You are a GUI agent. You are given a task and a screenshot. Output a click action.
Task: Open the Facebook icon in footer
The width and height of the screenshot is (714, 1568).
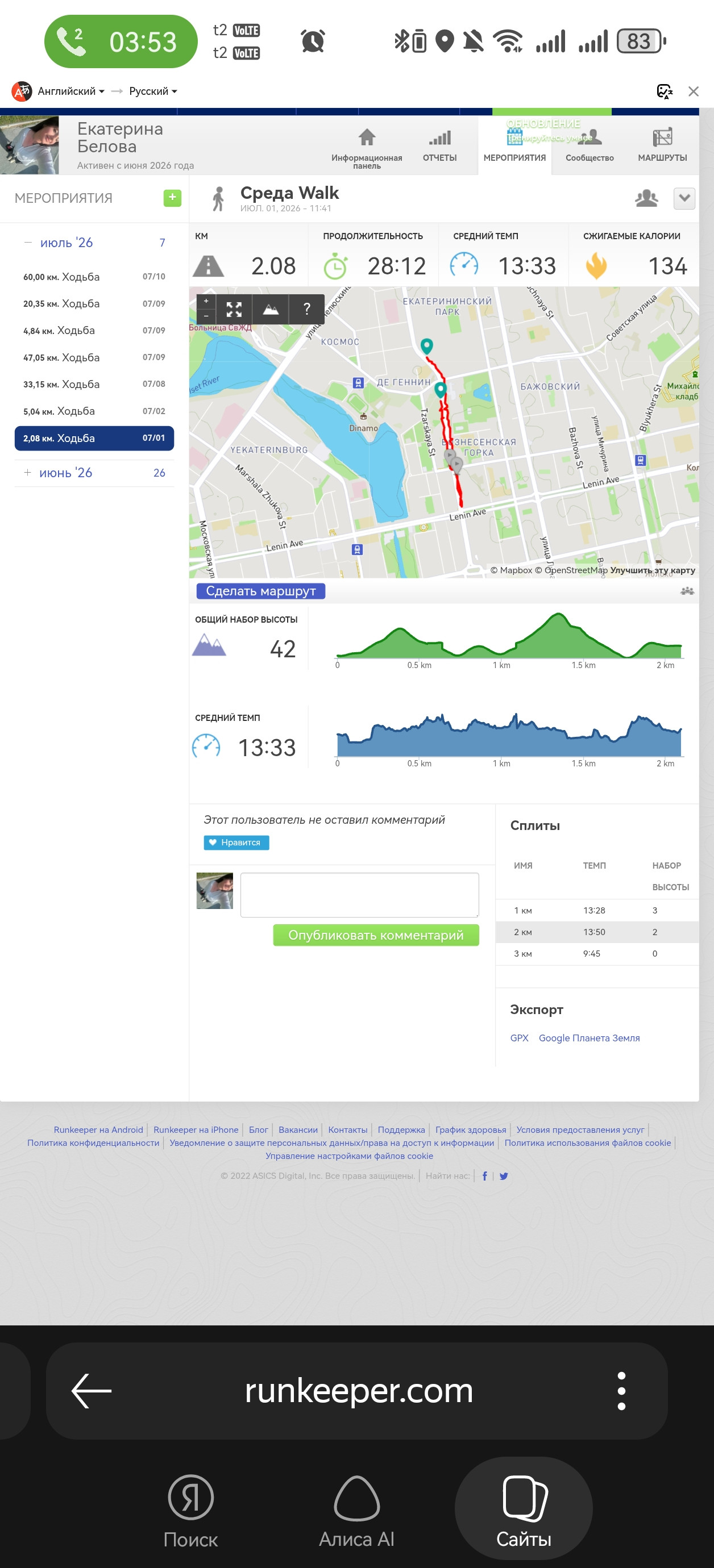point(485,1176)
